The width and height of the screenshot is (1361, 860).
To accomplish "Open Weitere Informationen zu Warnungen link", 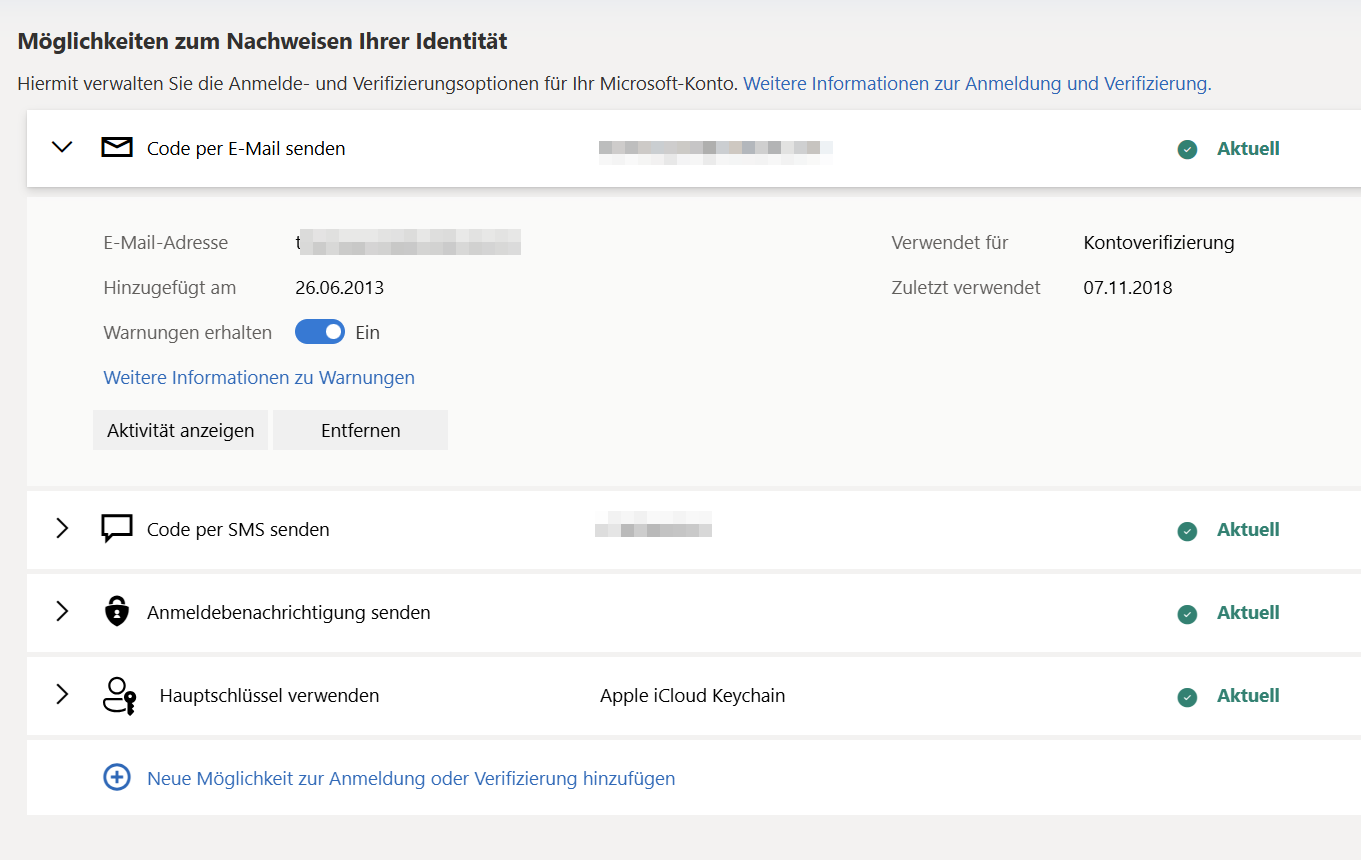I will point(259,377).
